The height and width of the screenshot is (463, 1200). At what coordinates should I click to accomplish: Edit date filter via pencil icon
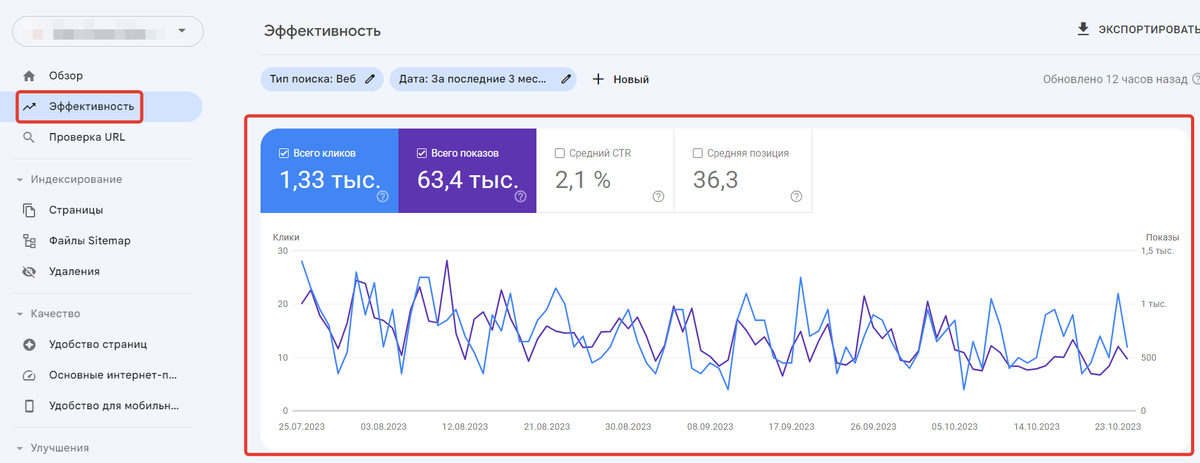click(x=566, y=79)
